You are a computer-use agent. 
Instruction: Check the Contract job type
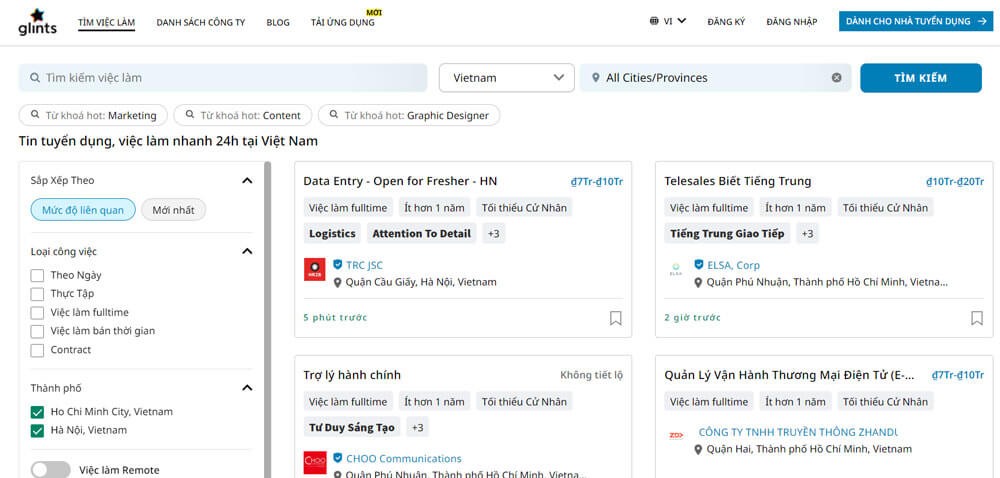[x=38, y=350]
